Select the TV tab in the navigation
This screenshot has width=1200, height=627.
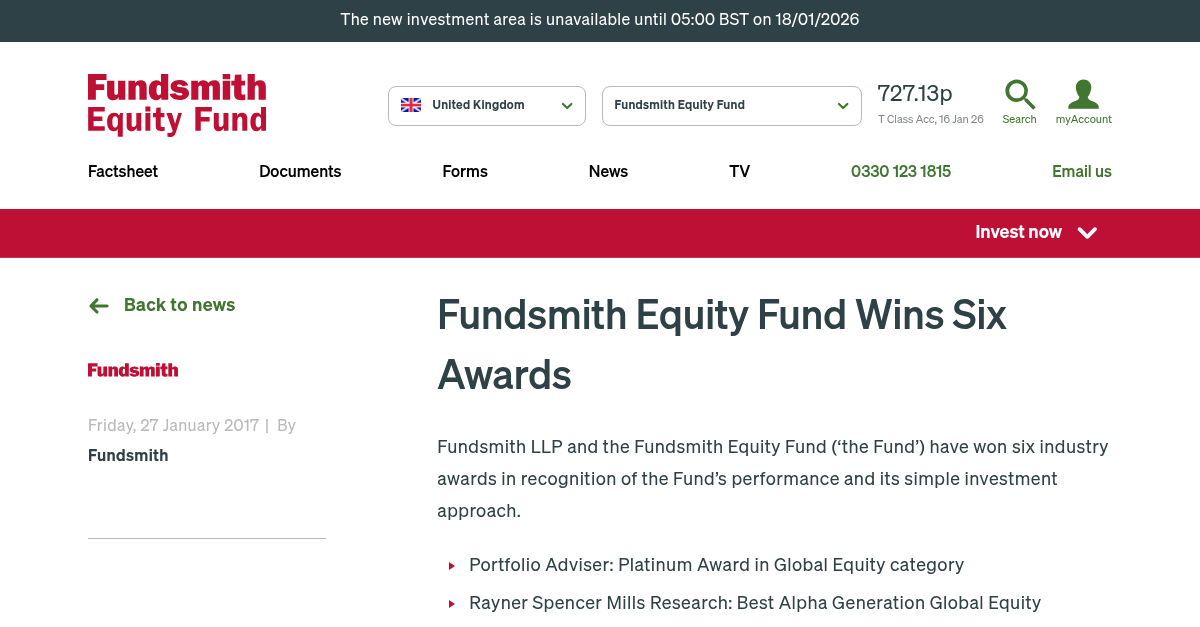click(x=739, y=171)
